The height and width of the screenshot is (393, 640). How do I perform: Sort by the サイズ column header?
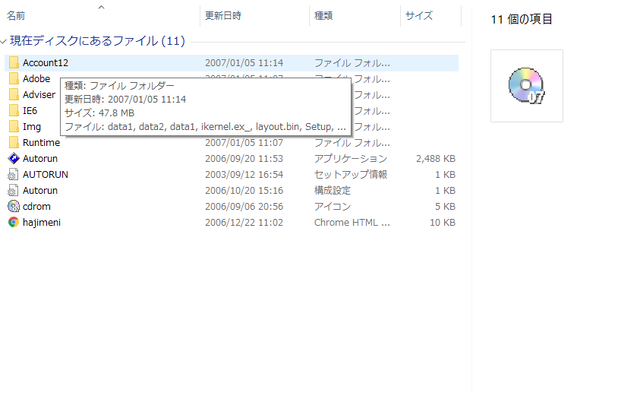(x=419, y=16)
